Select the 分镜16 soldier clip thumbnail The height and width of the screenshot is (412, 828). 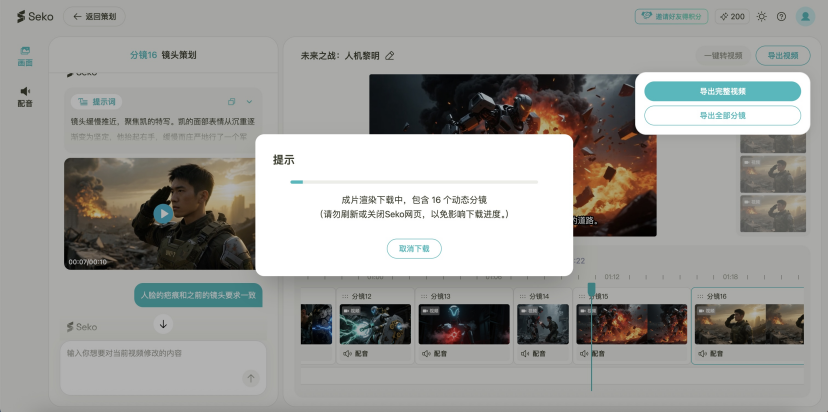[749, 324]
